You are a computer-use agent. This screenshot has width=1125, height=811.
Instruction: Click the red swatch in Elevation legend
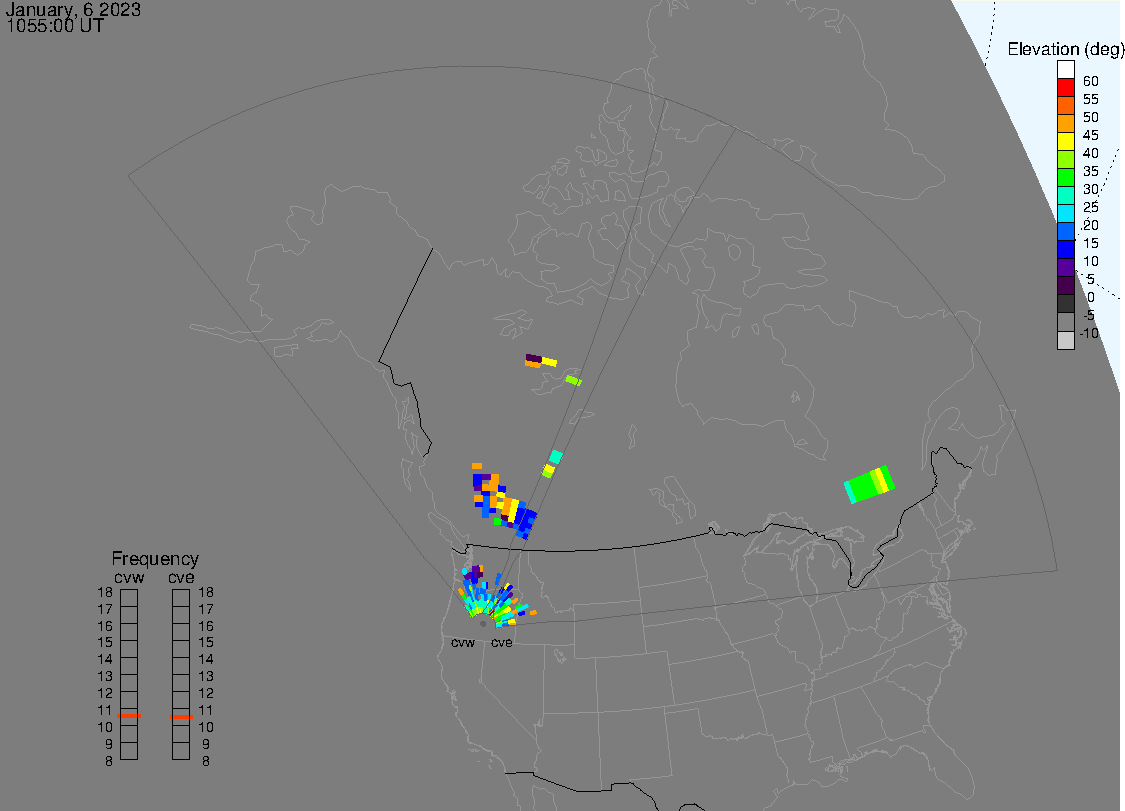tap(1066, 88)
